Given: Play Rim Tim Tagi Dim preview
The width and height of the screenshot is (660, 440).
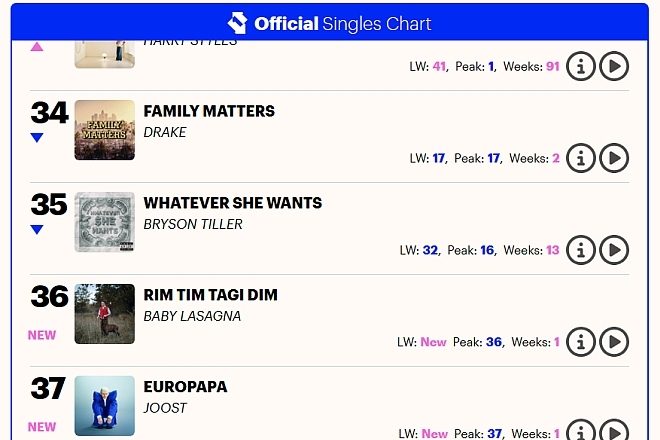Looking at the screenshot, I should pyautogui.click(x=614, y=342).
